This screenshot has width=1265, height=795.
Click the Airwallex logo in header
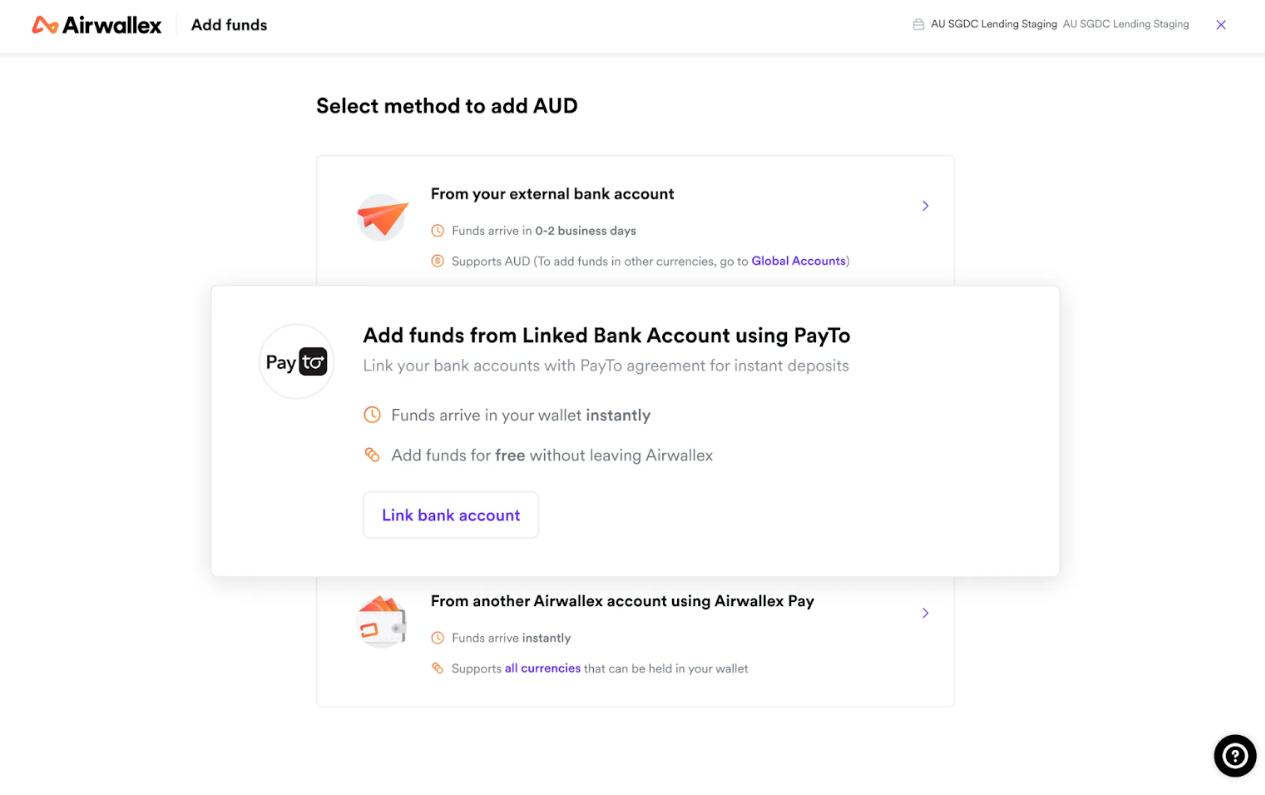(96, 25)
